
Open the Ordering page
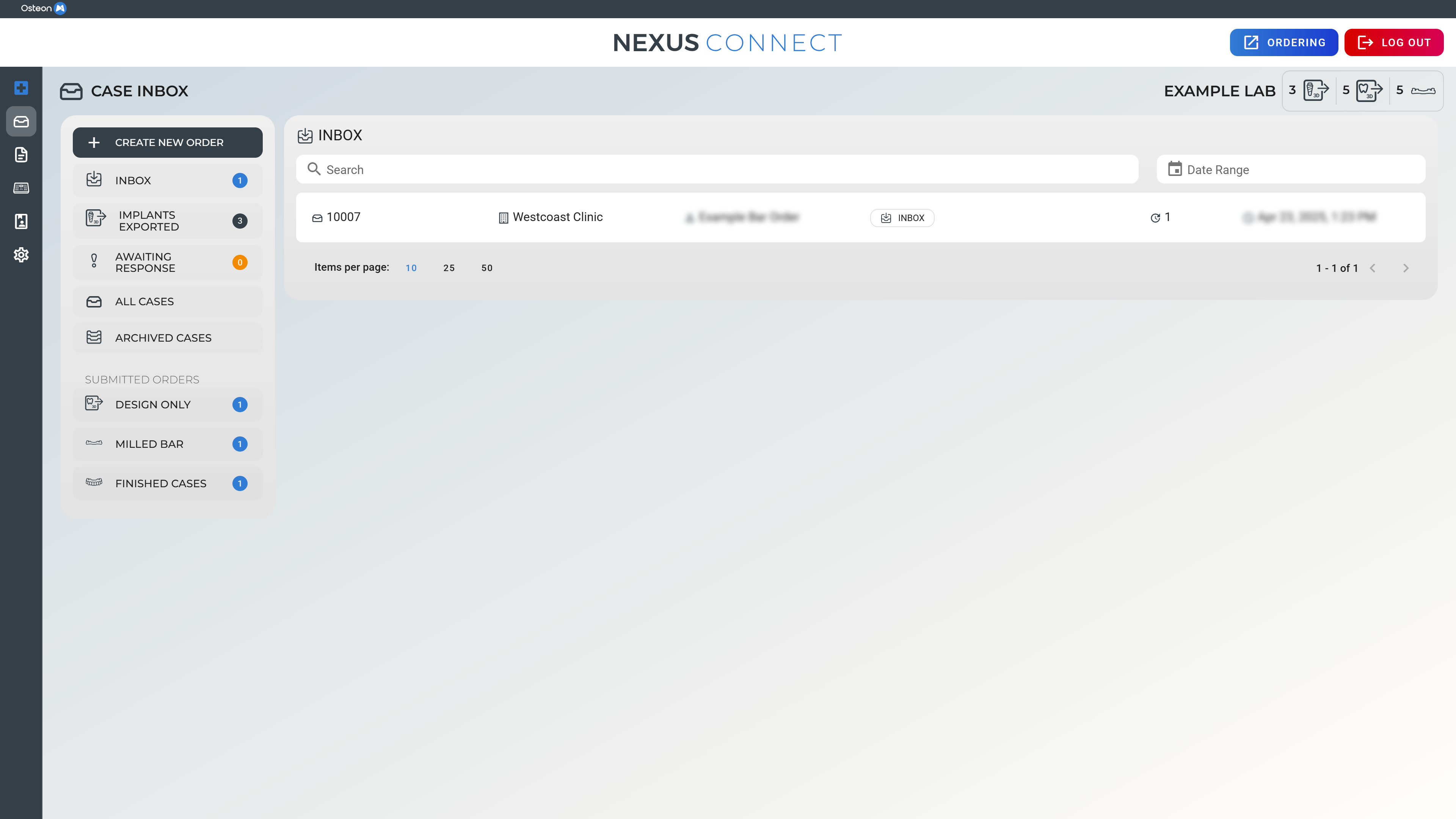(x=1283, y=42)
